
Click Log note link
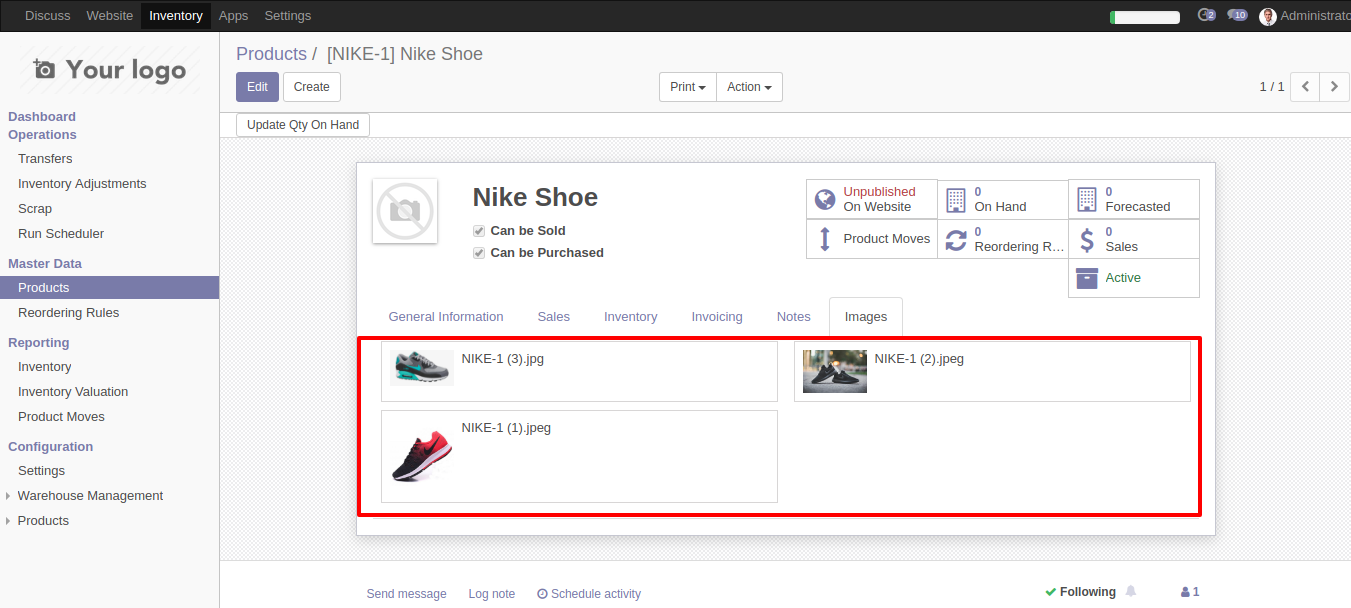point(492,594)
